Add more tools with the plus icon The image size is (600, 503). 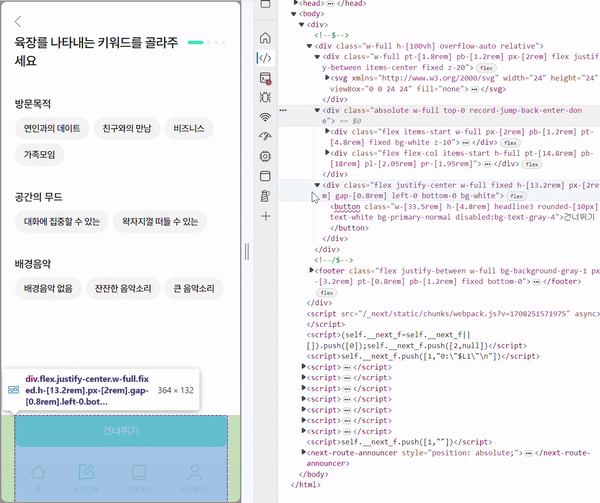pyautogui.click(x=265, y=216)
